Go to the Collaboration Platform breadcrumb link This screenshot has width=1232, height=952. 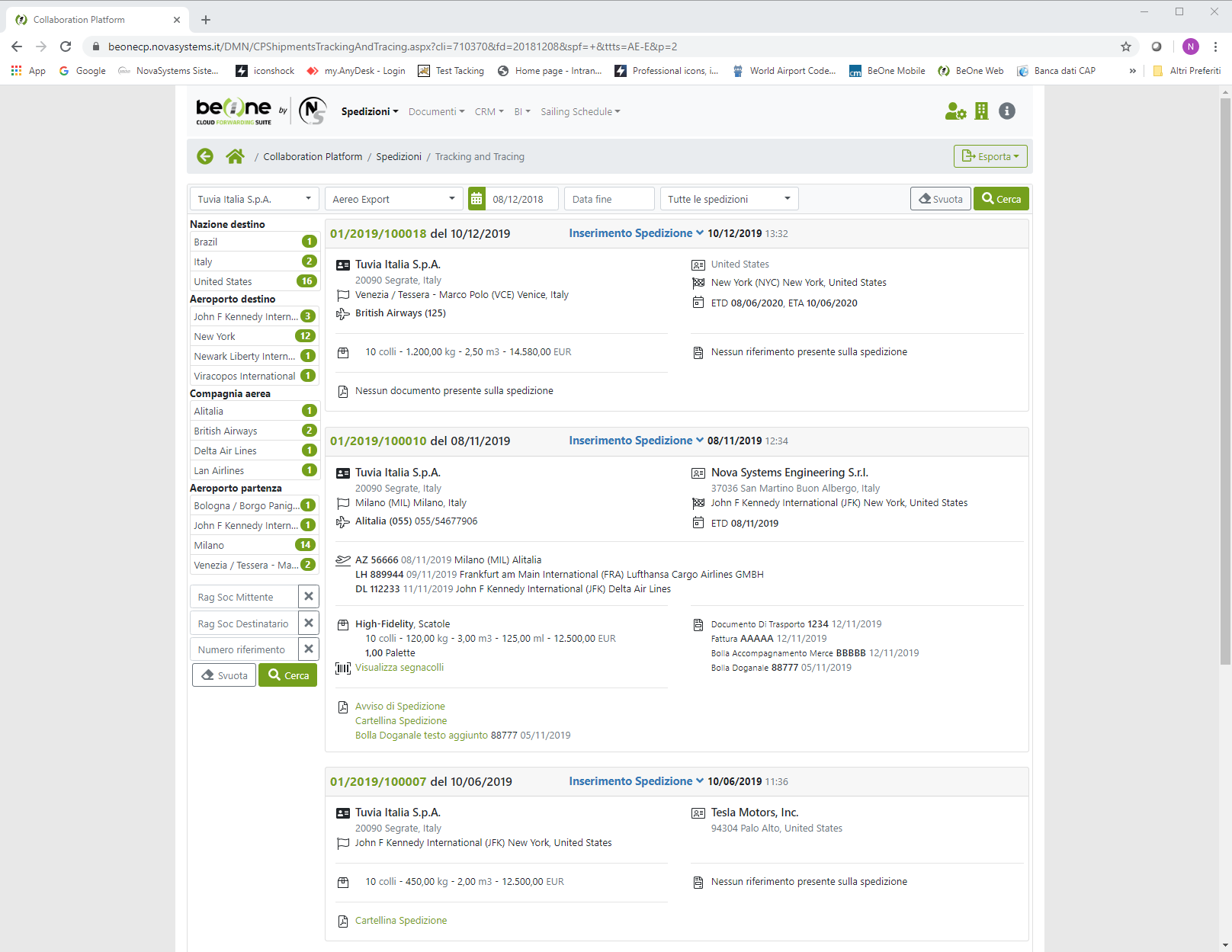click(313, 156)
